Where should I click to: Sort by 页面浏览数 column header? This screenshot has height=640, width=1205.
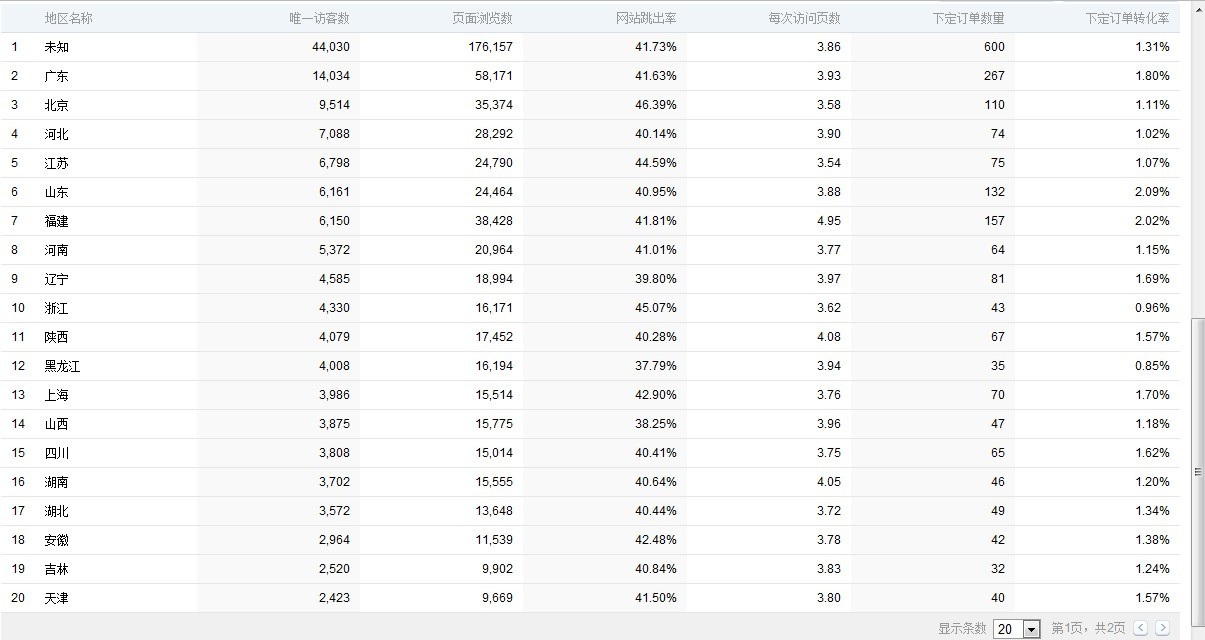(482, 18)
